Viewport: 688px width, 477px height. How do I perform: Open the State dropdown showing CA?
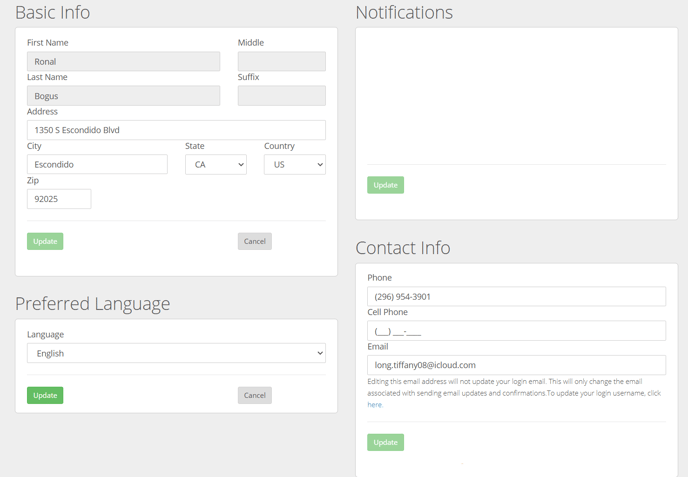tap(215, 165)
